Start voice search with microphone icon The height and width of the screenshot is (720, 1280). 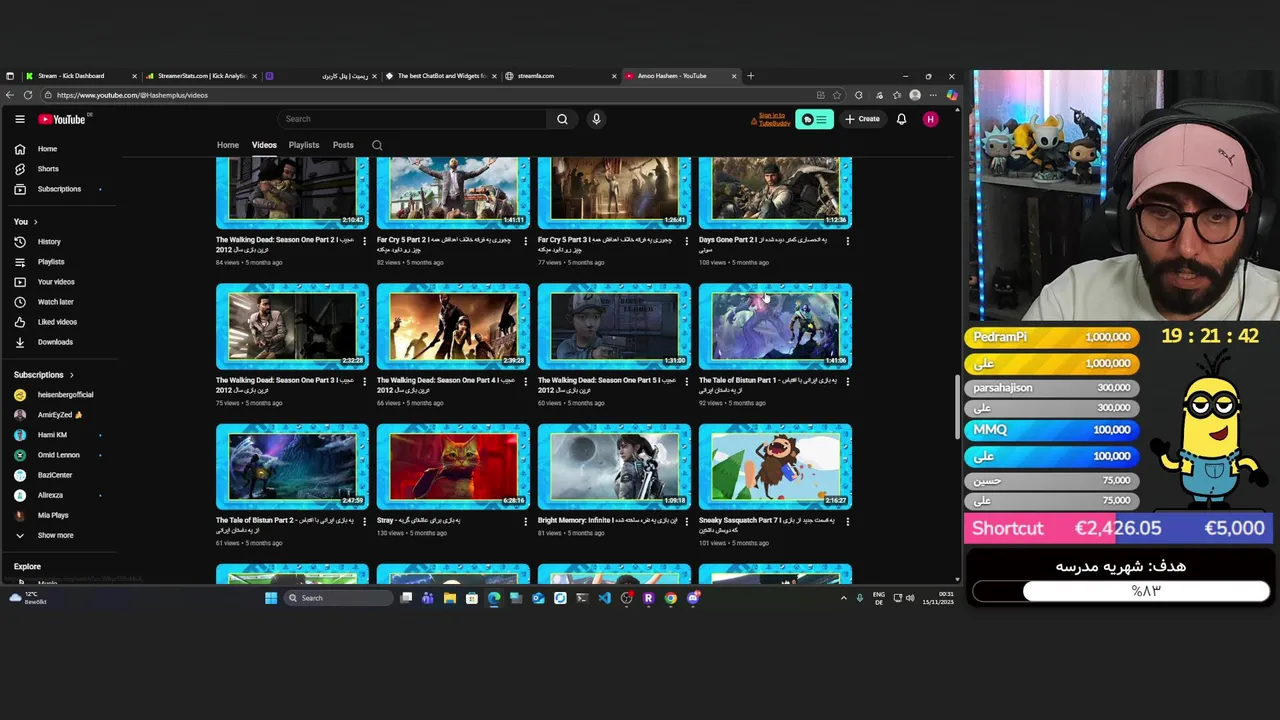click(596, 119)
